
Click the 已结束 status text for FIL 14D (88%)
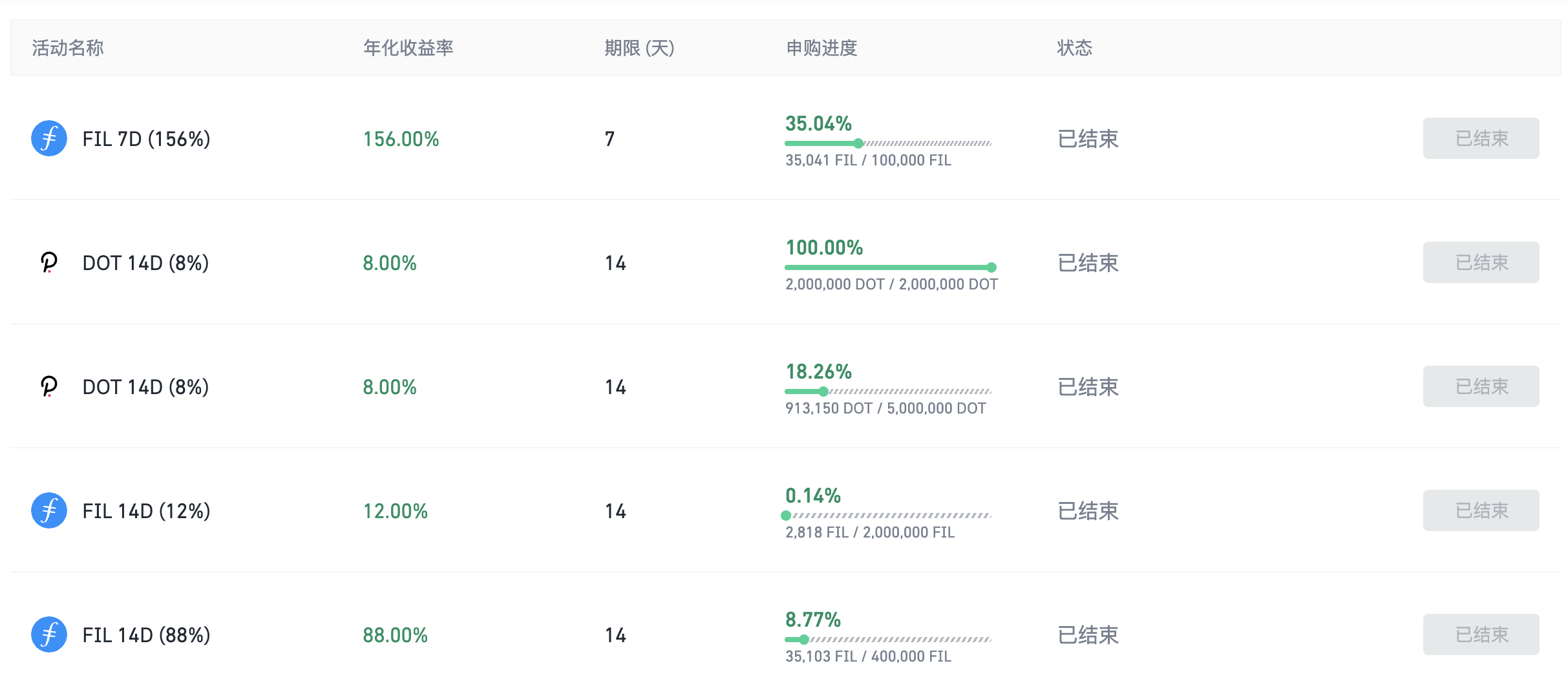pyautogui.click(x=1088, y=635)
